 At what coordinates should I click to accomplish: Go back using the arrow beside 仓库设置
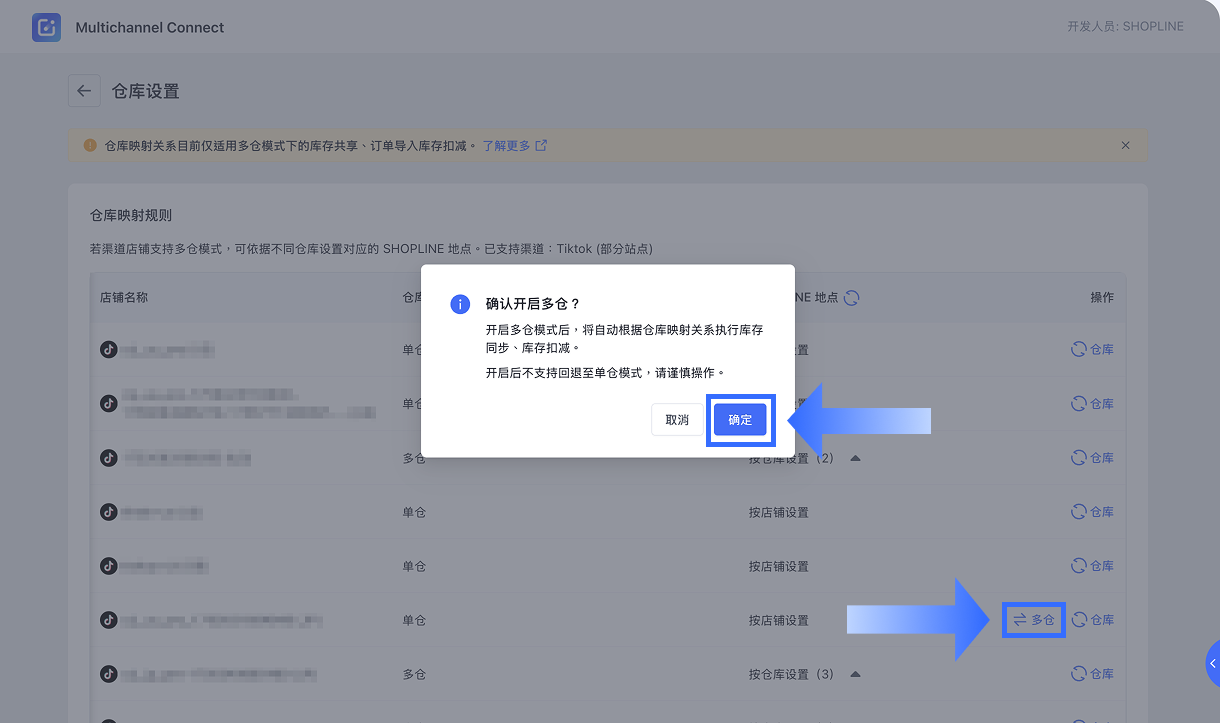click(84, 91)
